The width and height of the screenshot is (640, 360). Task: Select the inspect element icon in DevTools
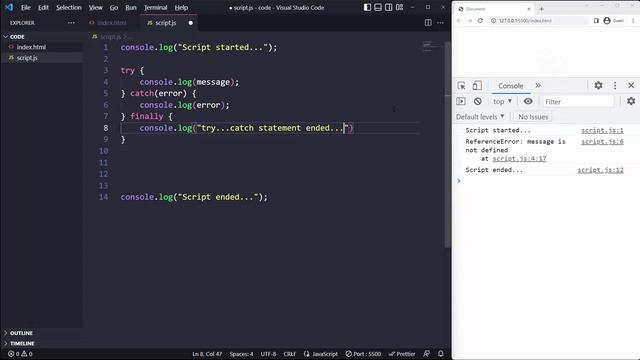click(x=461, y=86)
